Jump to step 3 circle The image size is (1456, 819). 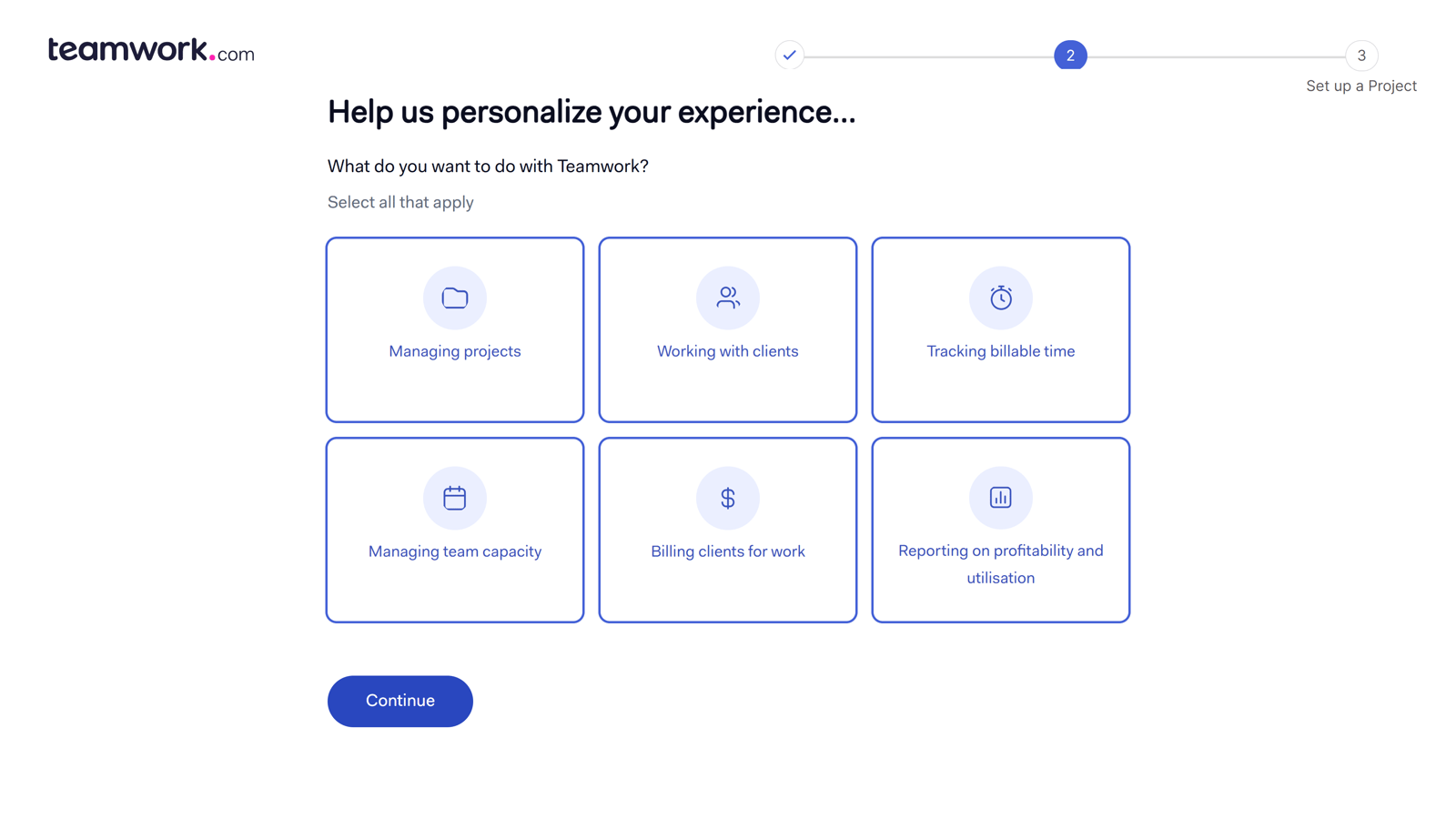[x=1361, y=56]
